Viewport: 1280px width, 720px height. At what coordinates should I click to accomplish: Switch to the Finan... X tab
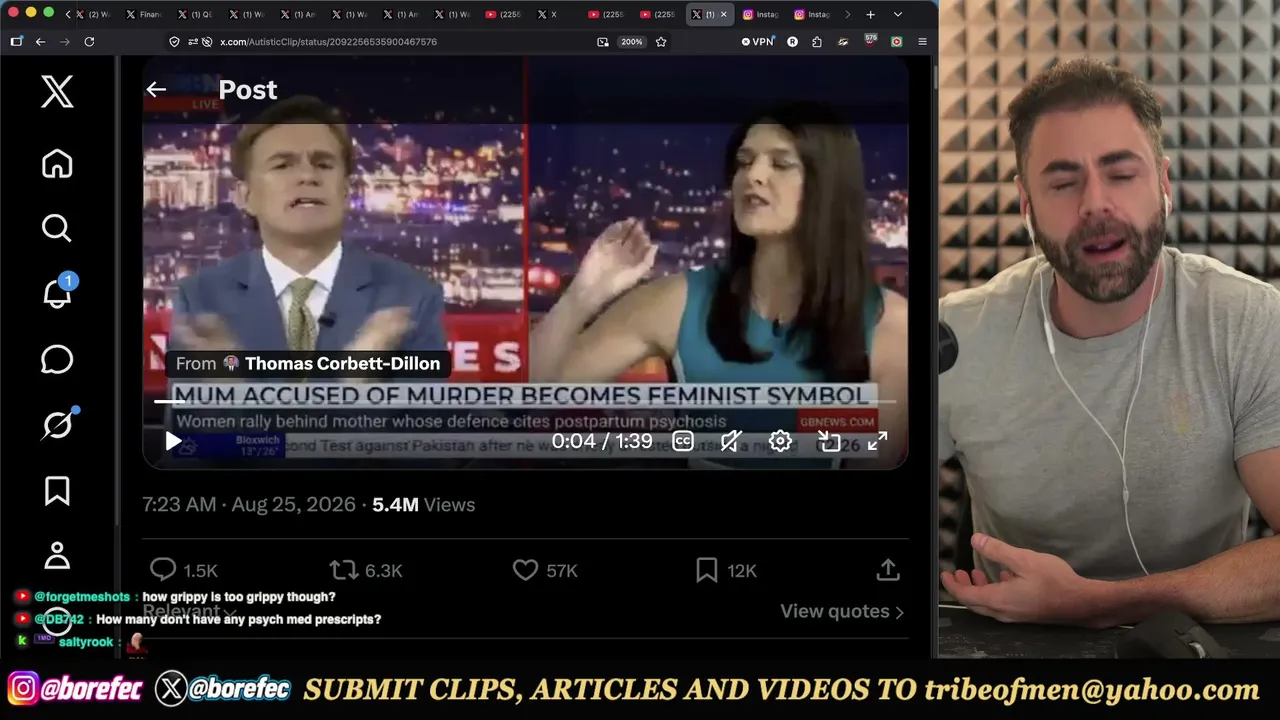pyautogui.click(x=143, y=14)
